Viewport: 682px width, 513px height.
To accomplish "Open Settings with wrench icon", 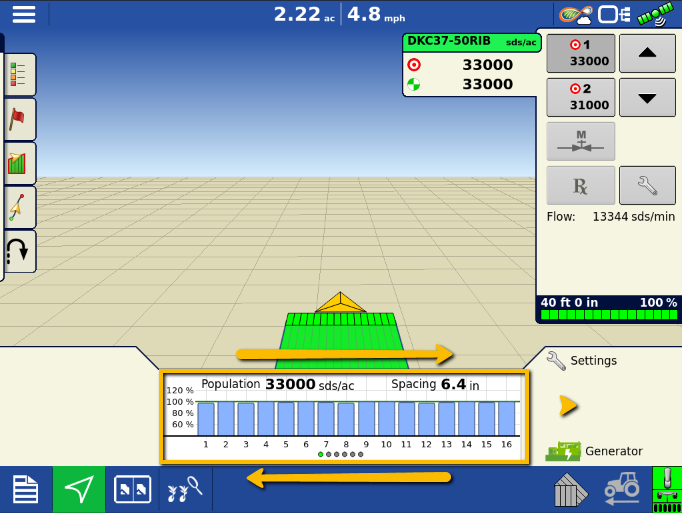I will click(582, 361).
